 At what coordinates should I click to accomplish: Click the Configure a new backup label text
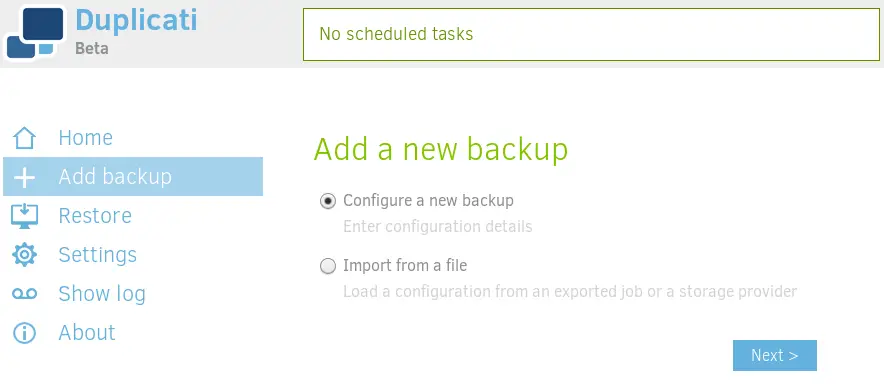coord(428,200)
